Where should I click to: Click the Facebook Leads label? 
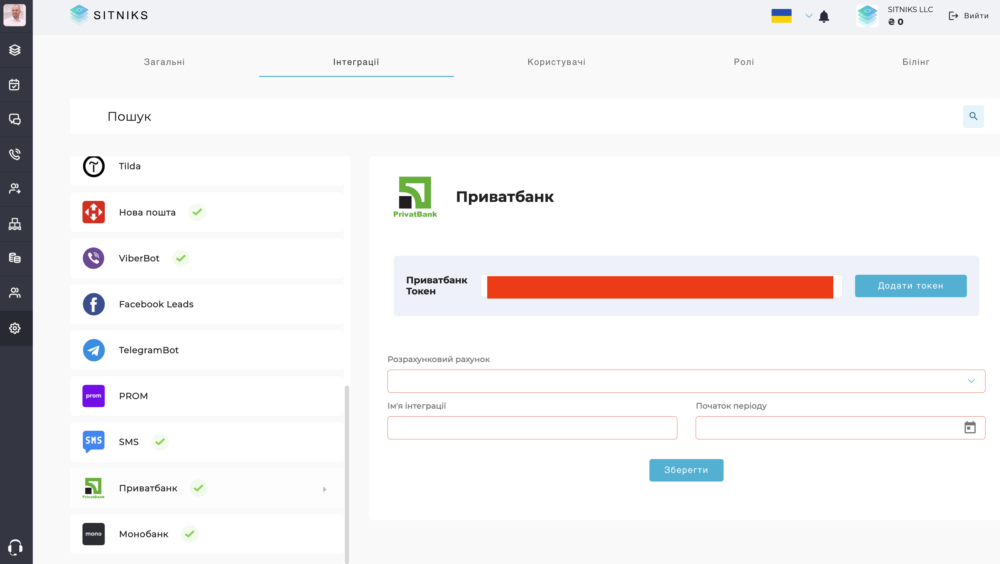click(x=156, y=304)
